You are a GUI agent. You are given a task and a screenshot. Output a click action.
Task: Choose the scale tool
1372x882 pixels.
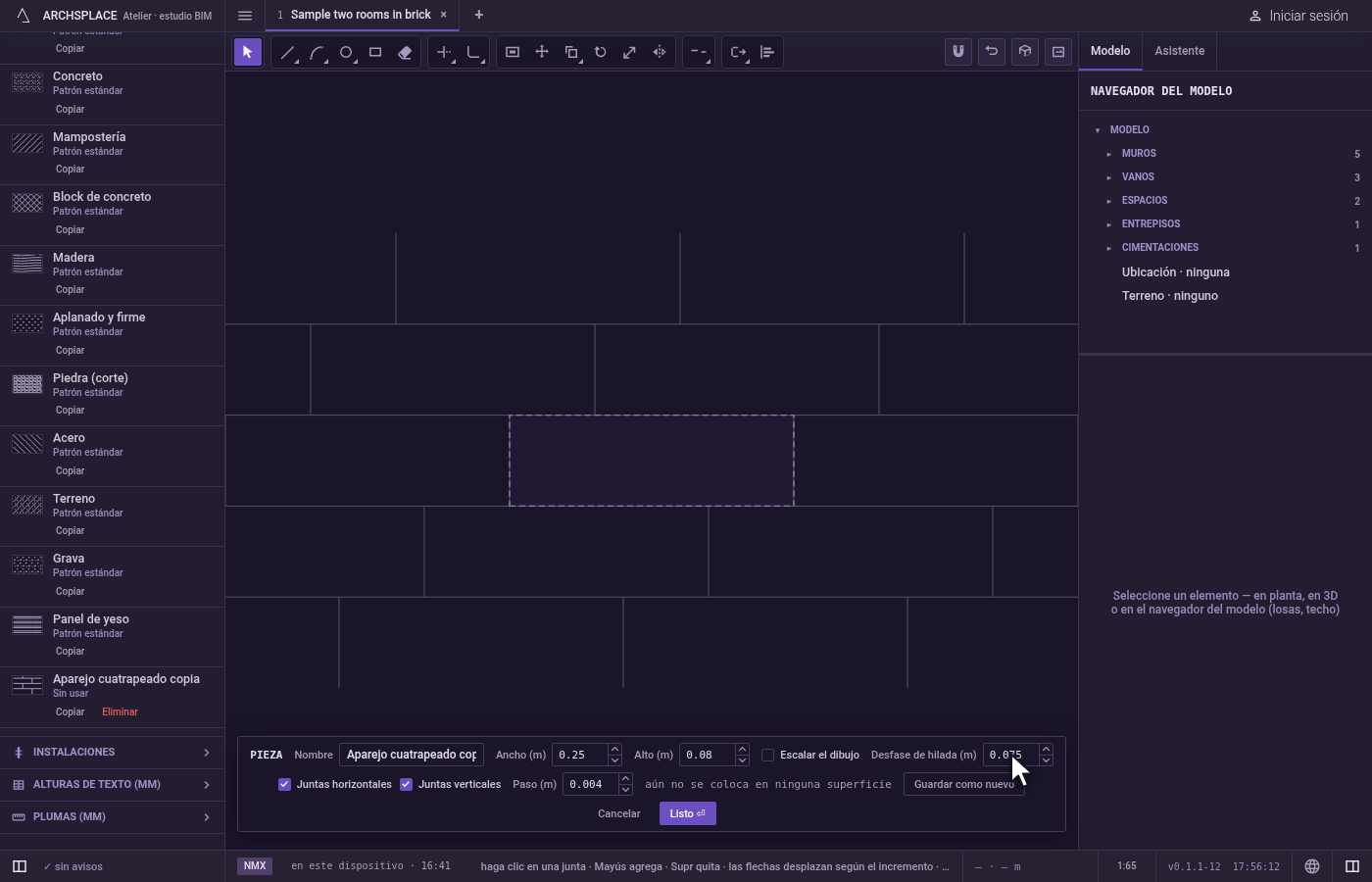[x=630, y=53]
